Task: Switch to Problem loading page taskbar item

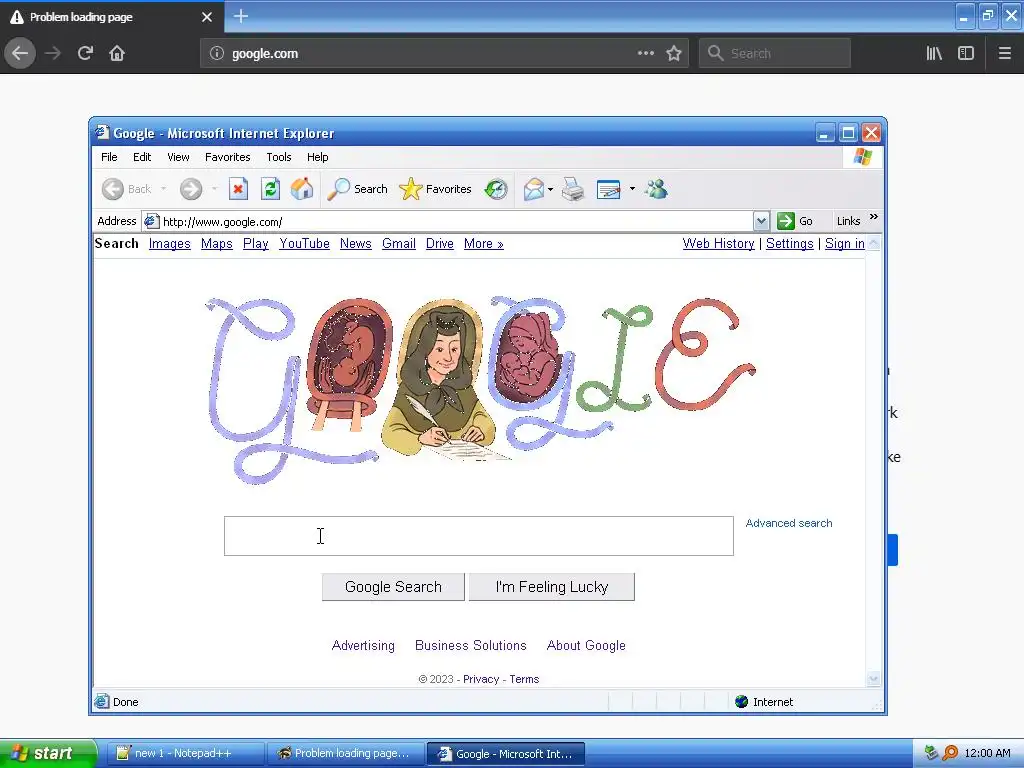Action: tap(345, 753)
